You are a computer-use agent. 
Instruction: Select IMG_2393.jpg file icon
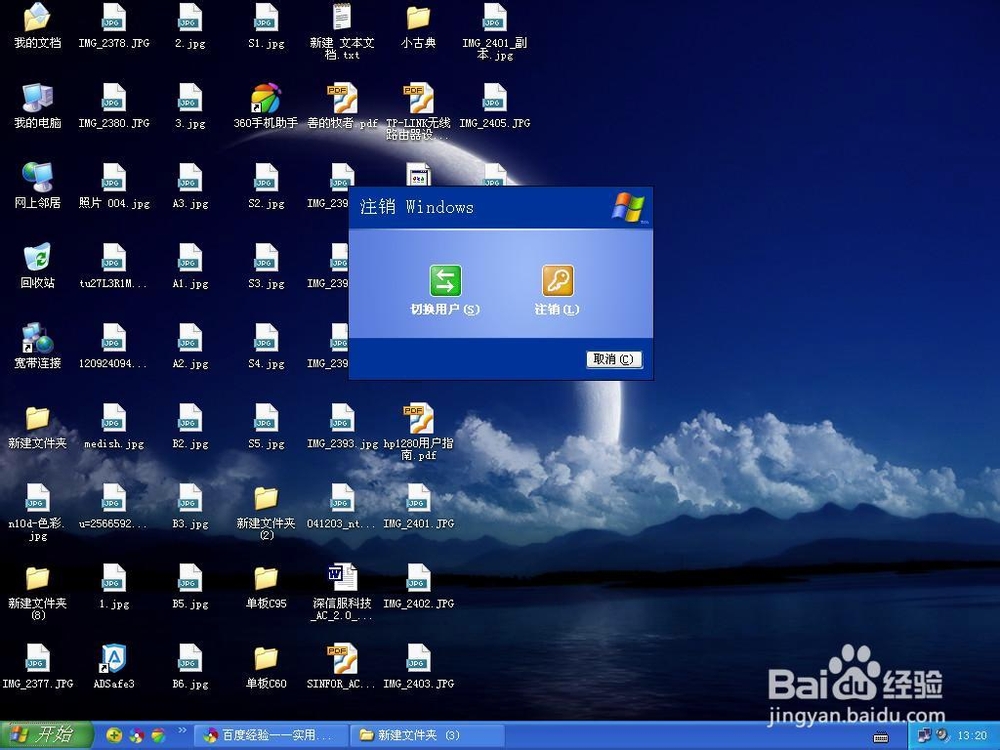pyautogui.click(x=342, y=418)
